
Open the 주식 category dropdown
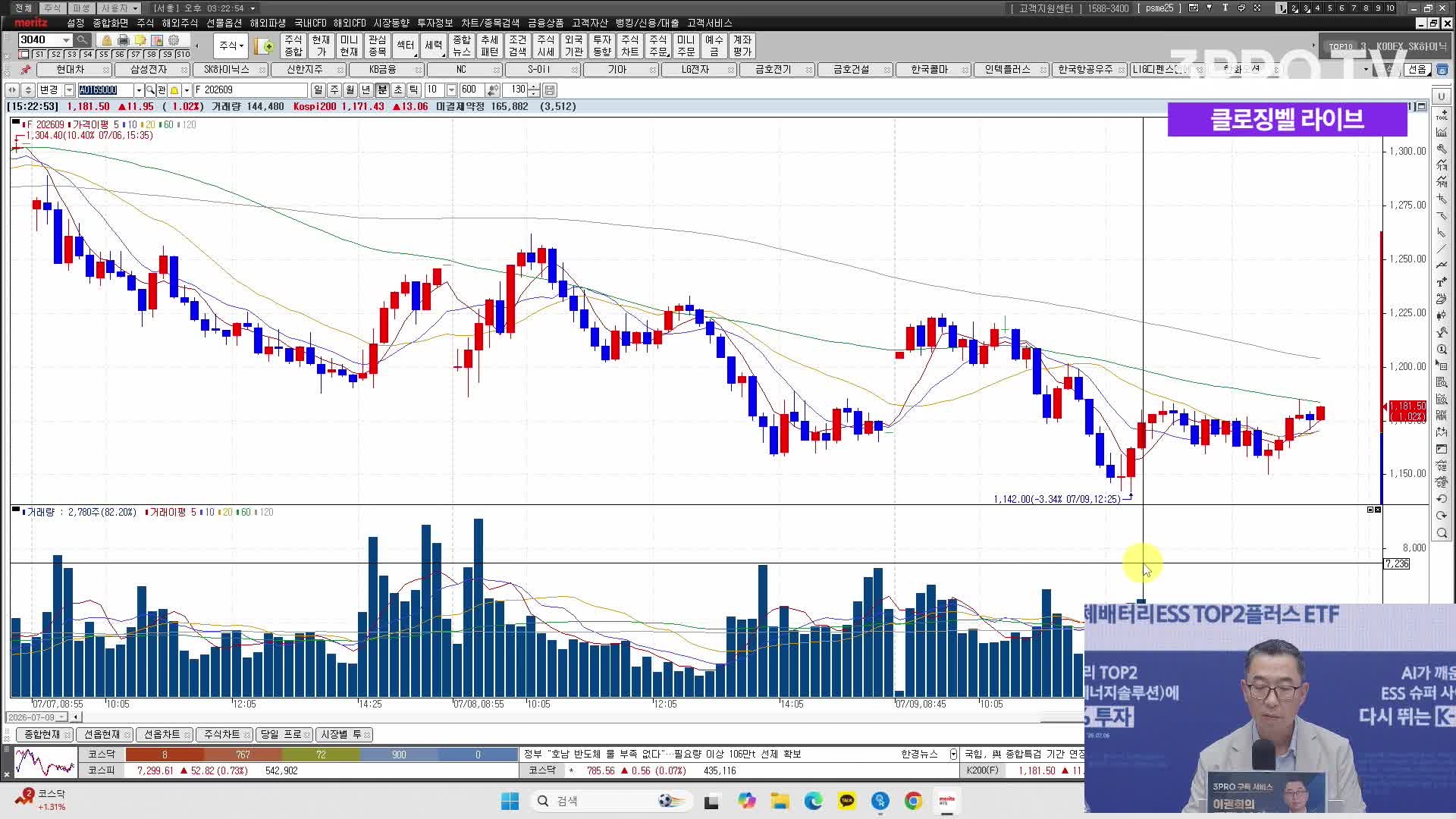coord(231,45)
